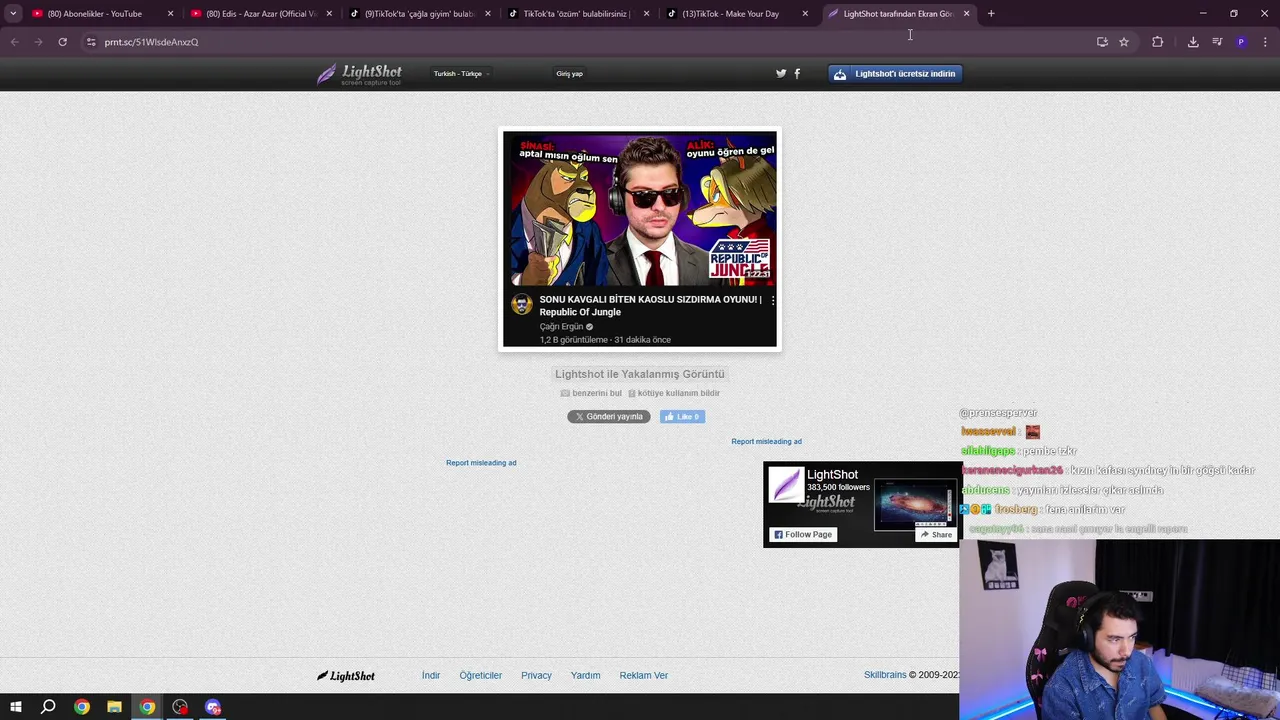Viewport: 1280px width, 720px height.
Task: Click kötüye kullanım bildir link
Action: (x=674, y=393)
